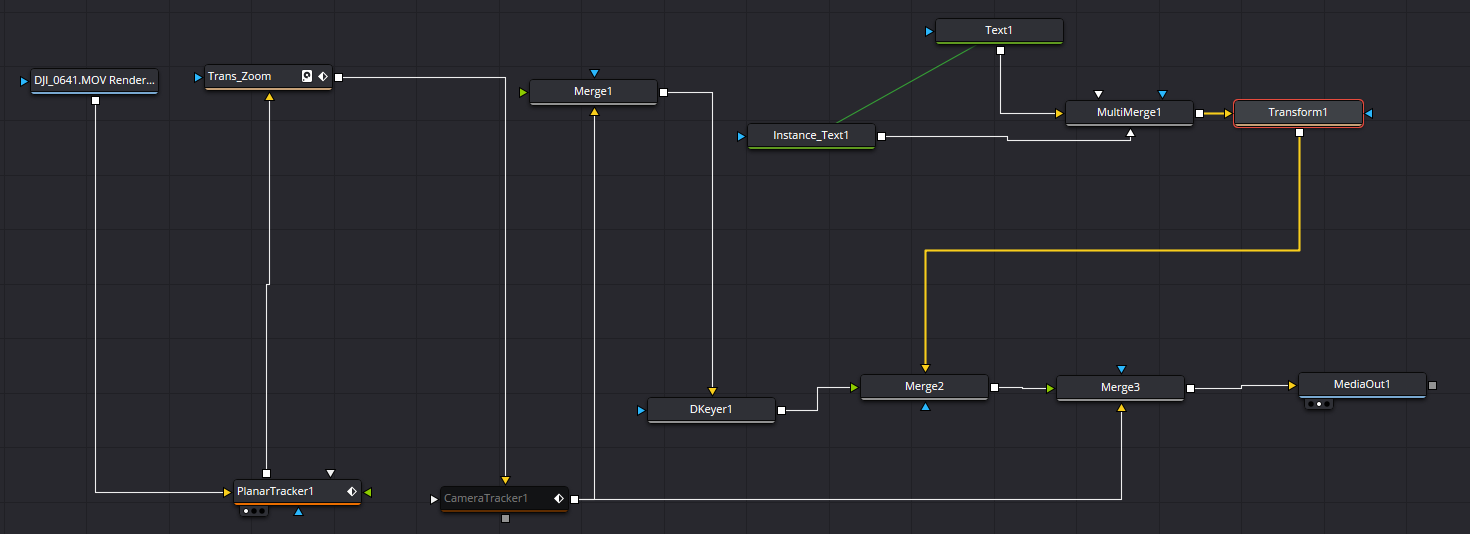This screenshot has height=534, width=1470.
Task: Click the gray square below CameraTracker1
Action: pos(505,518)
